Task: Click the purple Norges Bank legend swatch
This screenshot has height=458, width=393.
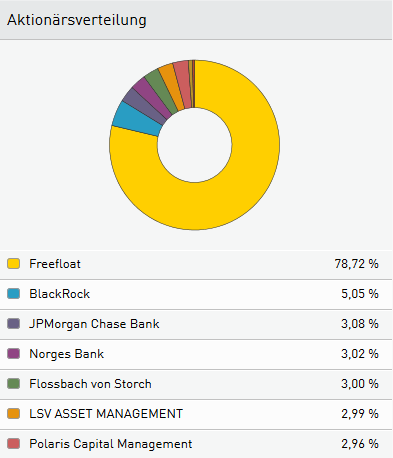Action: pos(13,354)
